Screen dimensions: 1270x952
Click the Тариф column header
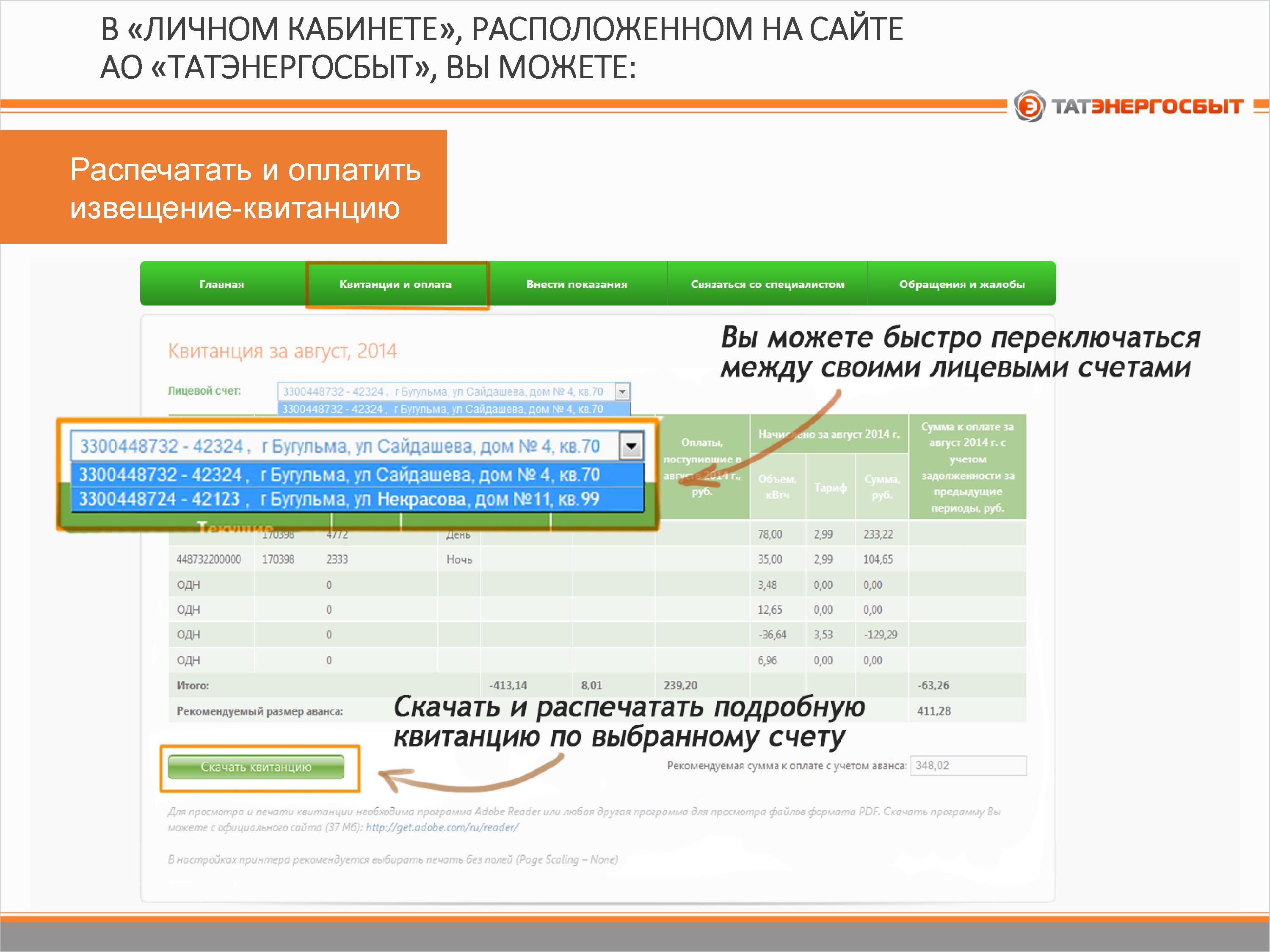(x=830, y=487)
